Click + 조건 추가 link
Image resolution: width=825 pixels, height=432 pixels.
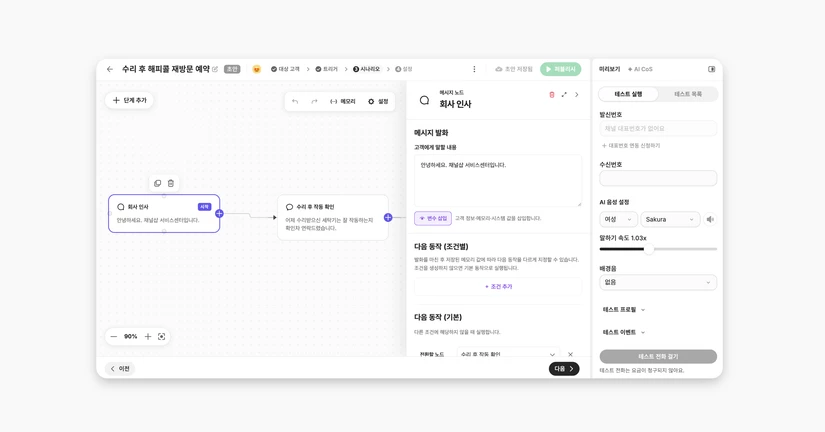498,287
